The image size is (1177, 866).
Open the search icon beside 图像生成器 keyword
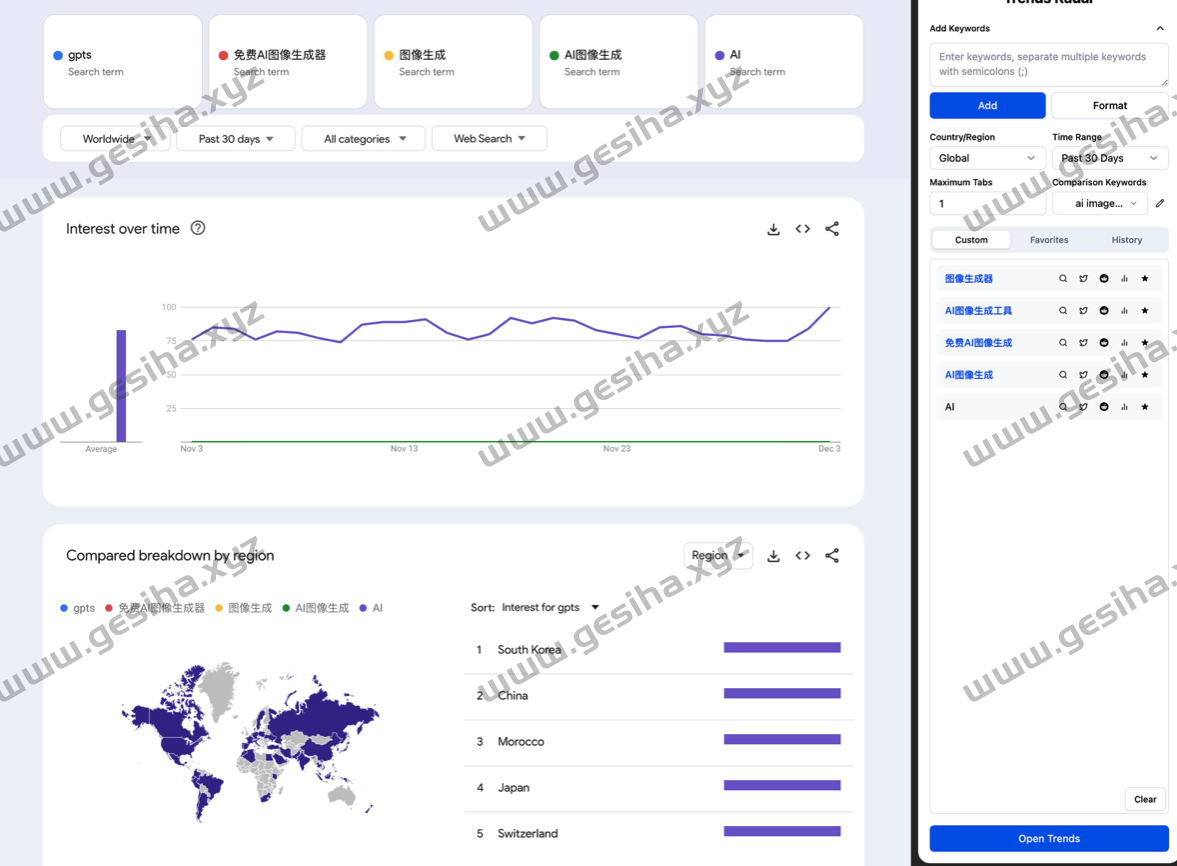pyautogui.click(x=1063, y=278)
